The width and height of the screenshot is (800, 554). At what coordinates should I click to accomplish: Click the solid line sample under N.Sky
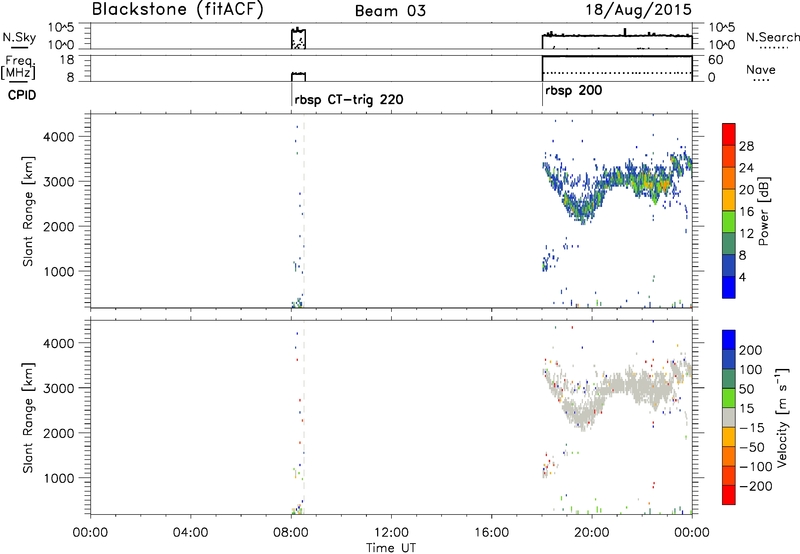click(x=19, y=47)
